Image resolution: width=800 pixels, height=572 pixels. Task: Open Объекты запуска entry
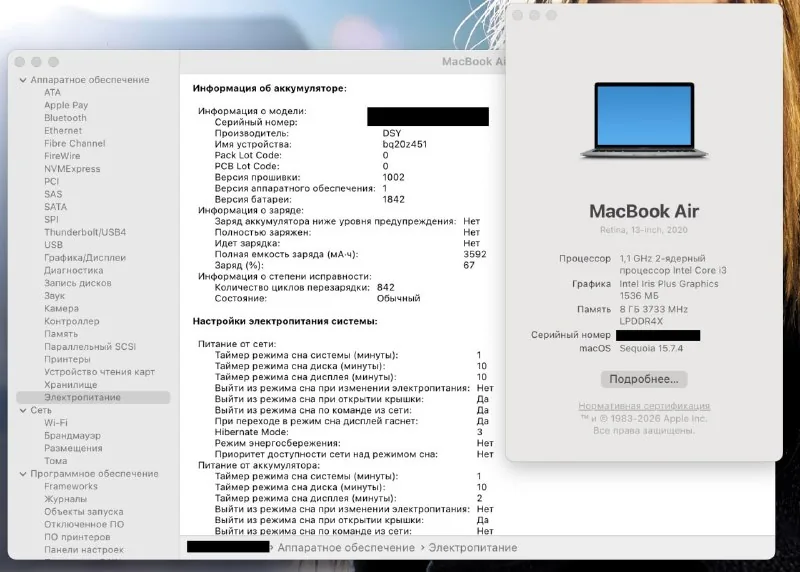point(84,512)
